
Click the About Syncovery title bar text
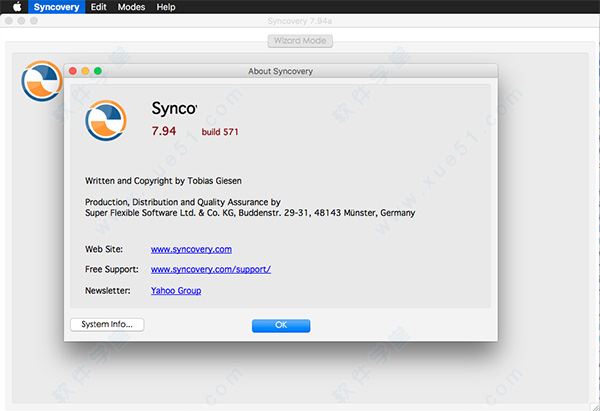280,71
